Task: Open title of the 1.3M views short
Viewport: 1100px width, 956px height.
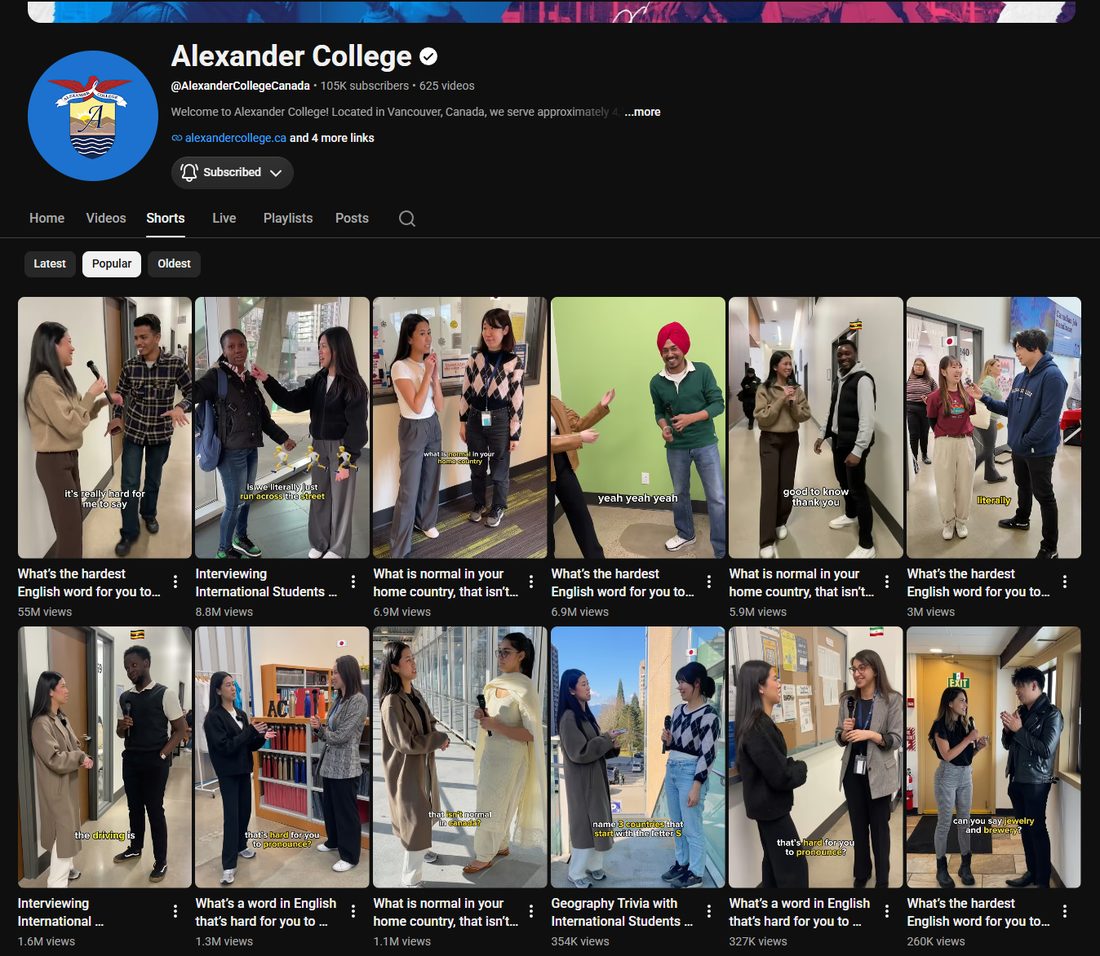Action: click(266, 913)
